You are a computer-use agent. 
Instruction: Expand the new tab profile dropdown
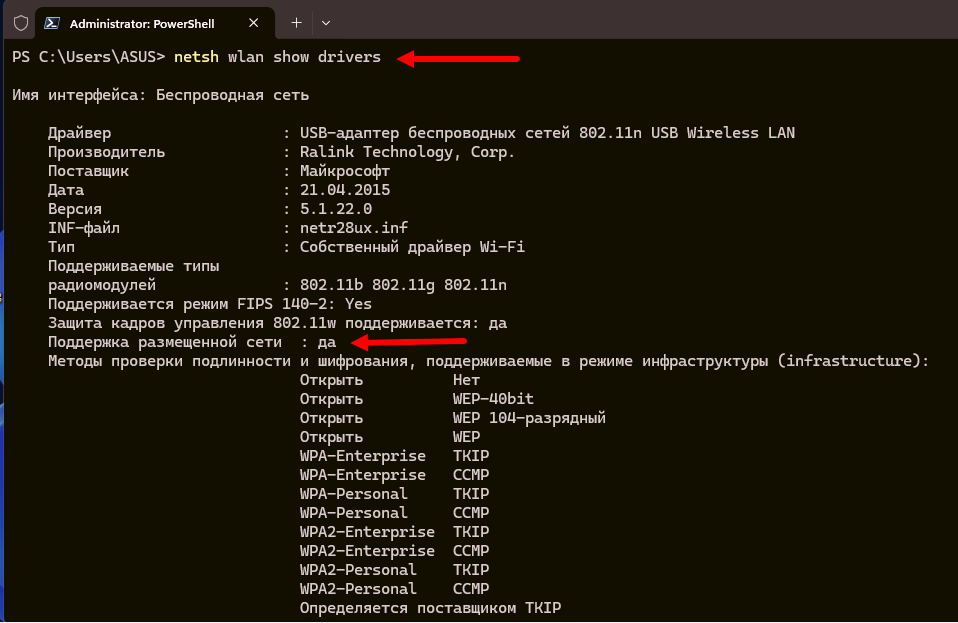[326, 22]
